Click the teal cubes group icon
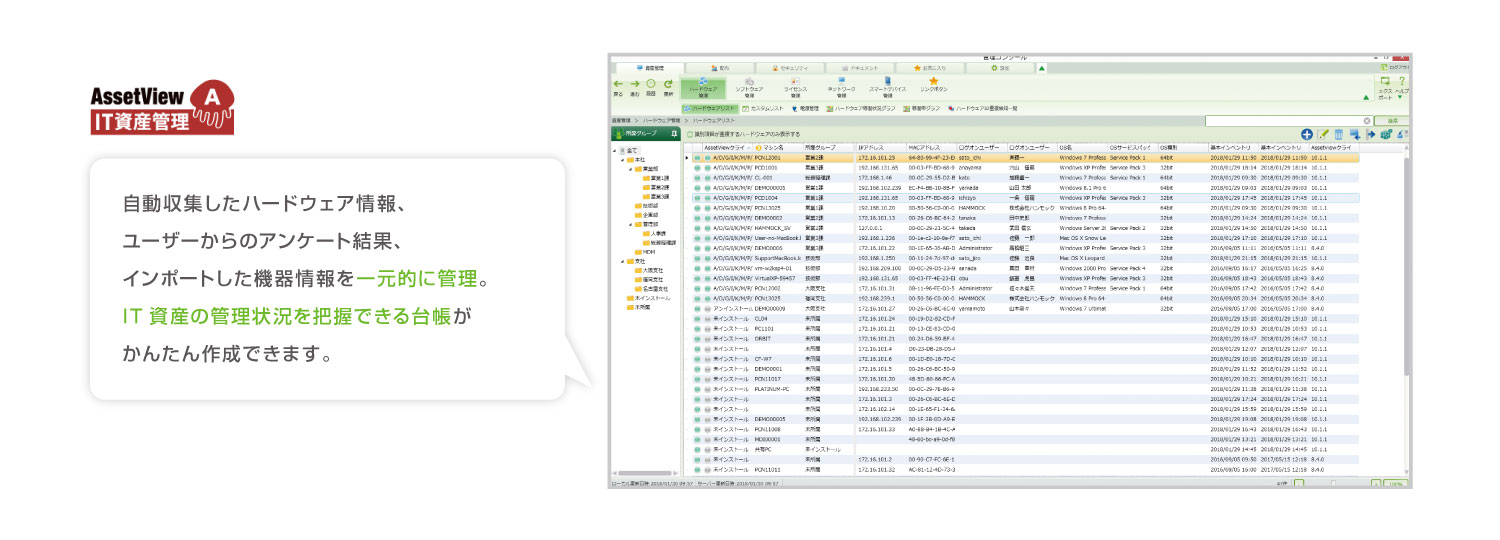The width and height of the screenshot is (1500, 540). point(1386,133)
